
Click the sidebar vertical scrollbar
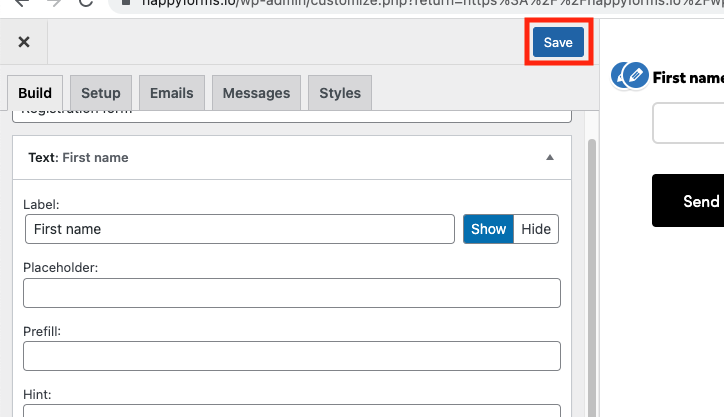[x=591, y=277]
